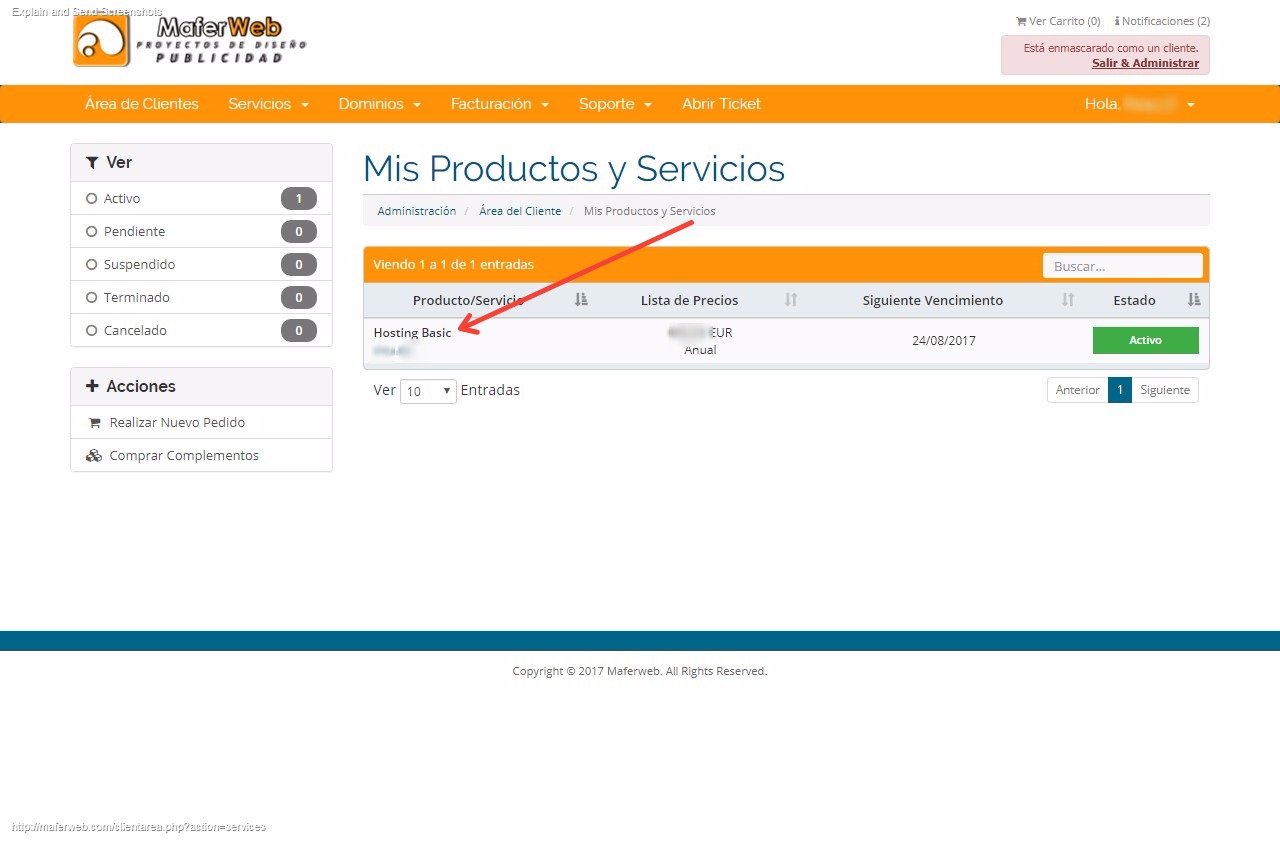Open the entries-per-page dropdown
The image size is (1280, 845).
pos(428,391)
